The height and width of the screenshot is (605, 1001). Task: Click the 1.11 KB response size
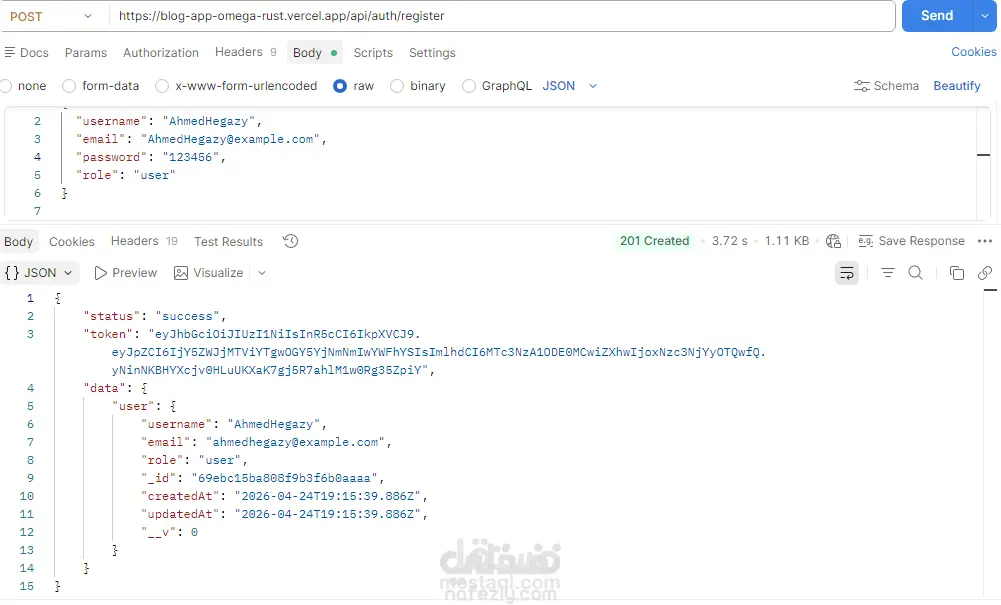[x=786, y=241]
